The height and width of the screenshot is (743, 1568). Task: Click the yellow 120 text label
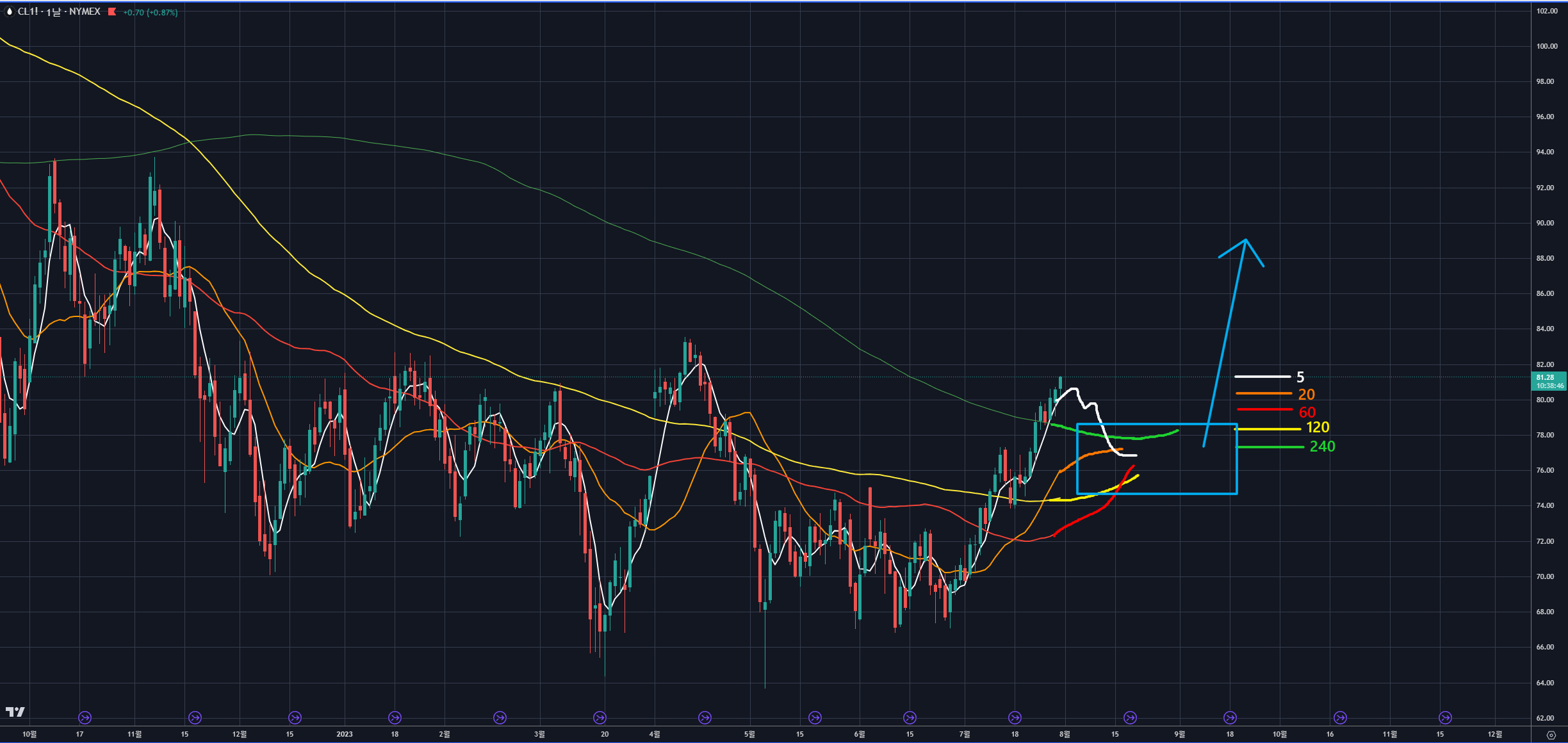1318,427
